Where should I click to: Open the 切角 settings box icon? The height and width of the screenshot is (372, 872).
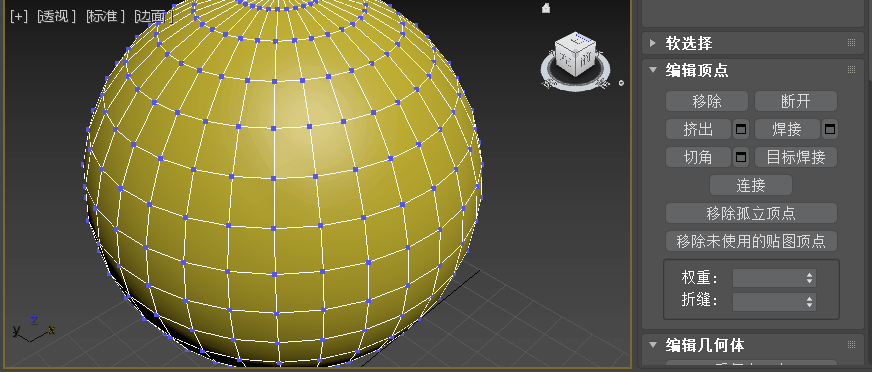point(741,157)
